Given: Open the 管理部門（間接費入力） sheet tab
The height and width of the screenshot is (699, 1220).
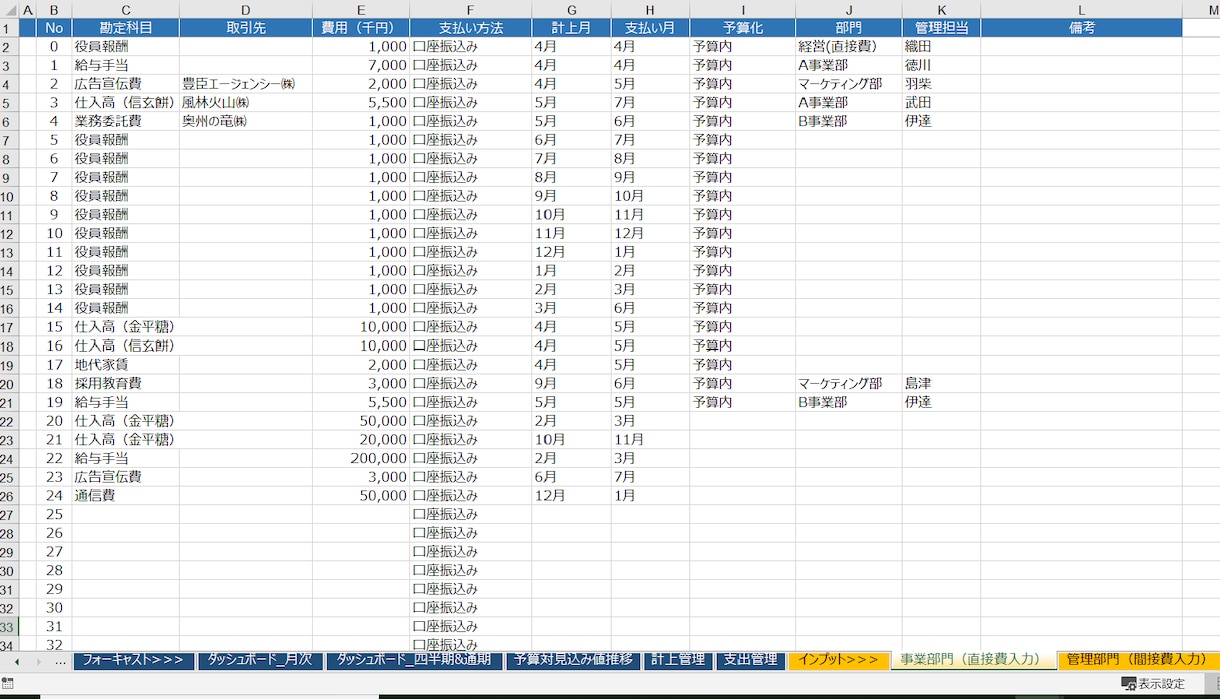Looking at the screenshot, I should (x=1138, y=660).
